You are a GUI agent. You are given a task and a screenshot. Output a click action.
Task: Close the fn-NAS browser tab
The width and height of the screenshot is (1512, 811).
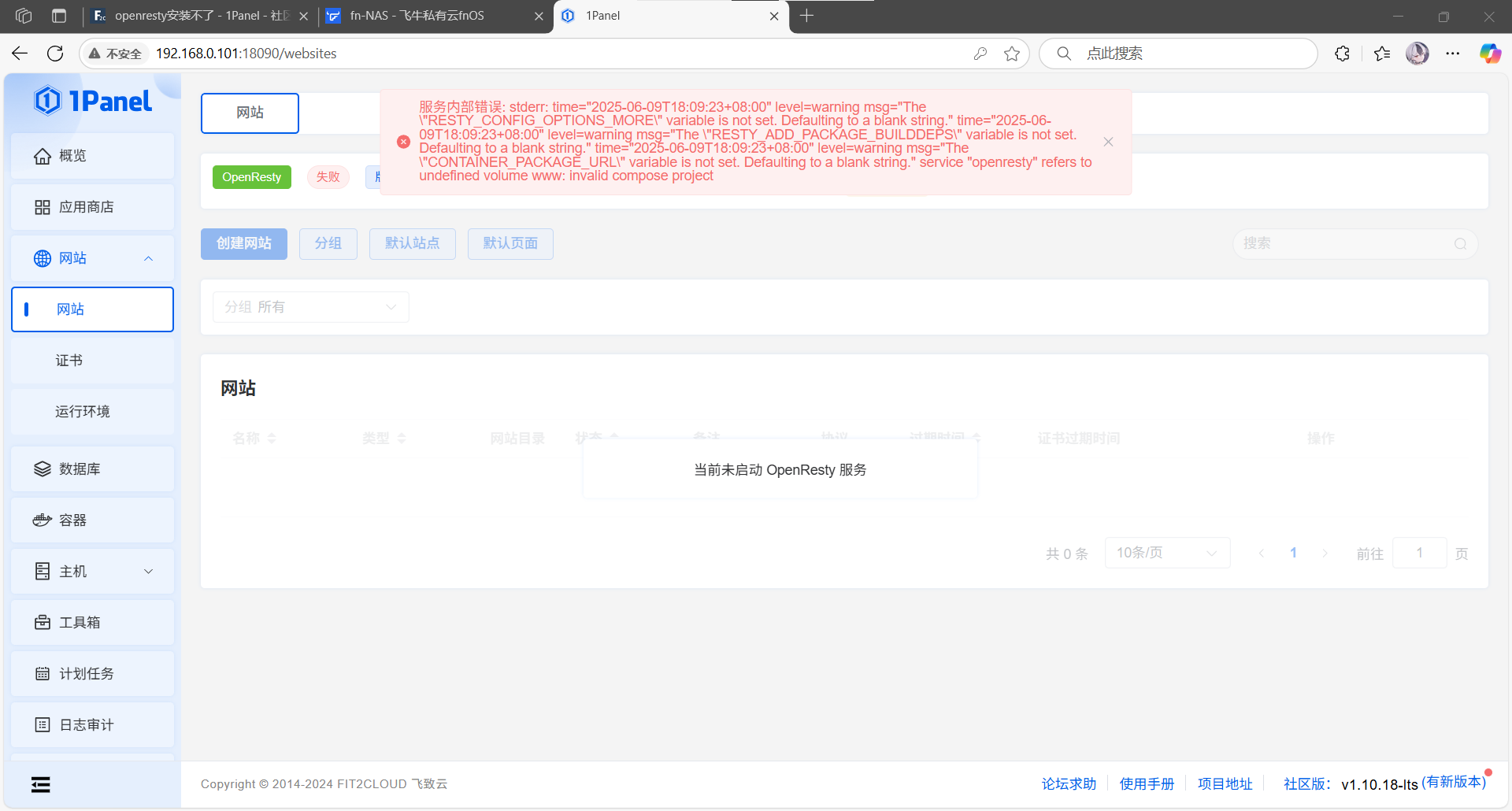pyautogui.click(x=539, y=16)
